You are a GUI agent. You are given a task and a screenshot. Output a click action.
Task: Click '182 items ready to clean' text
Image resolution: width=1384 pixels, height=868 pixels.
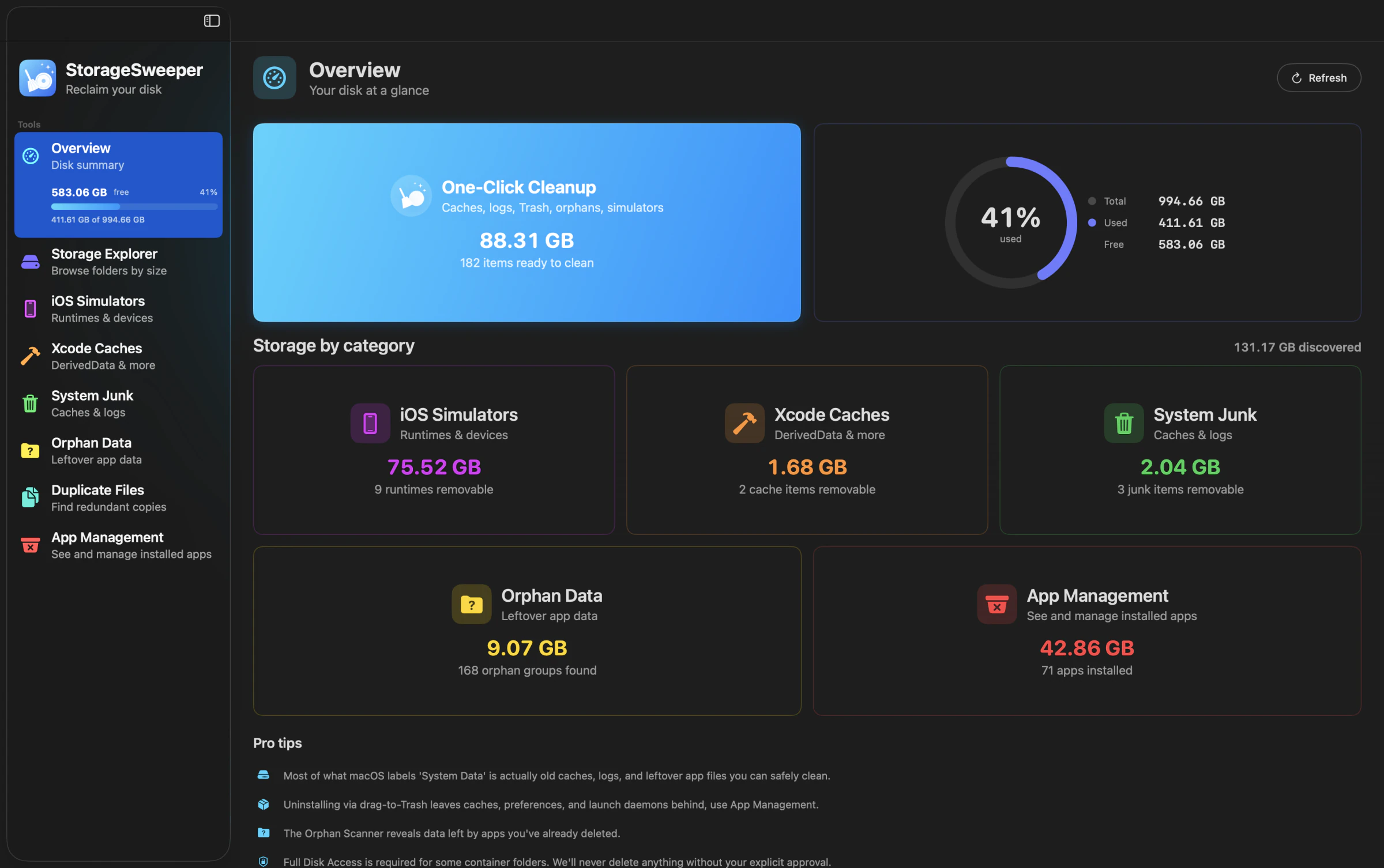pyautogui.click(x=526, y=263)
